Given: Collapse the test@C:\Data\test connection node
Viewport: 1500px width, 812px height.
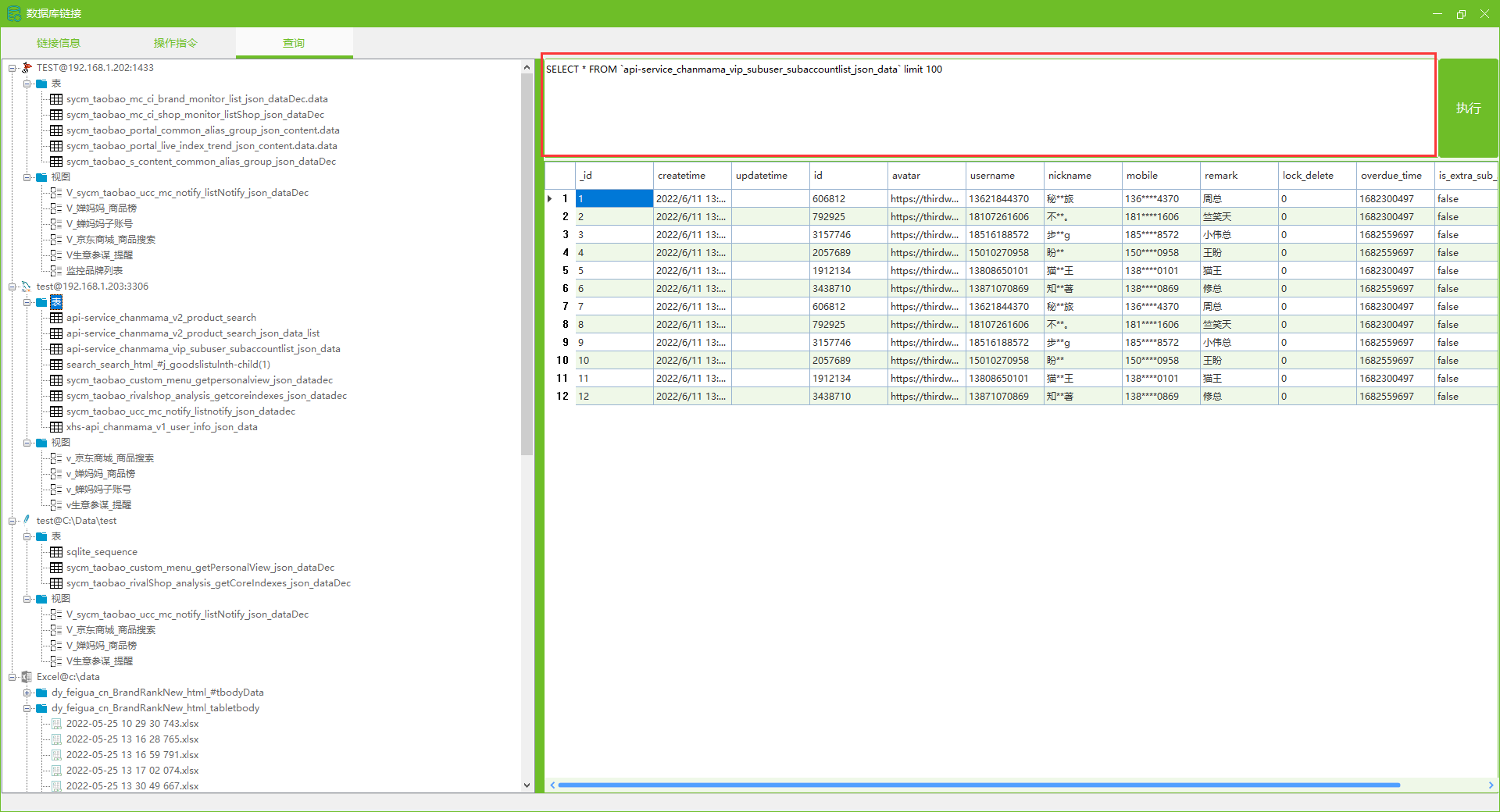Looking at the screenshot, I should point(12,521).
